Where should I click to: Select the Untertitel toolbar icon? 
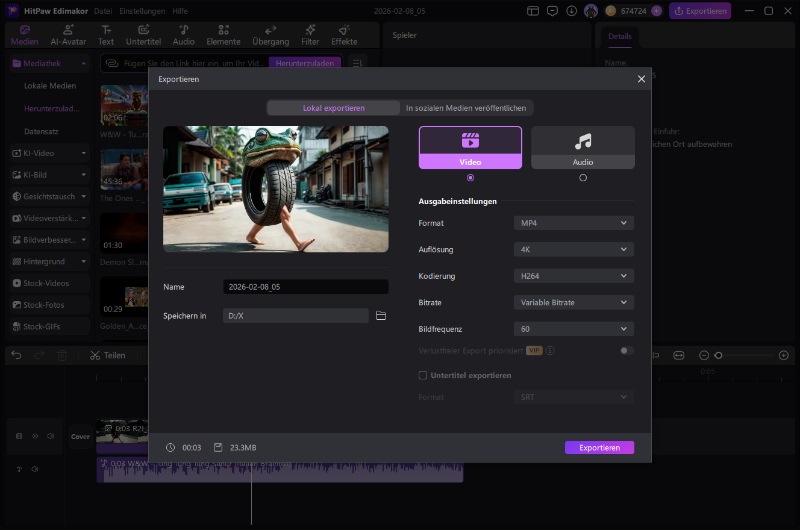point(144,35)
